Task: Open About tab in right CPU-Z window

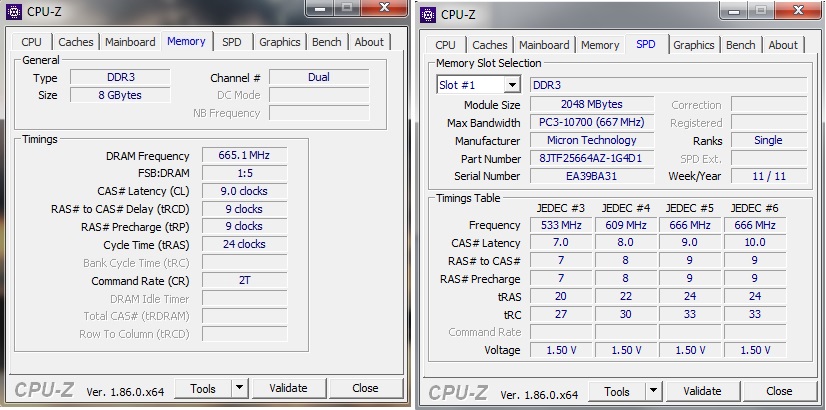Action: [783, 45]
